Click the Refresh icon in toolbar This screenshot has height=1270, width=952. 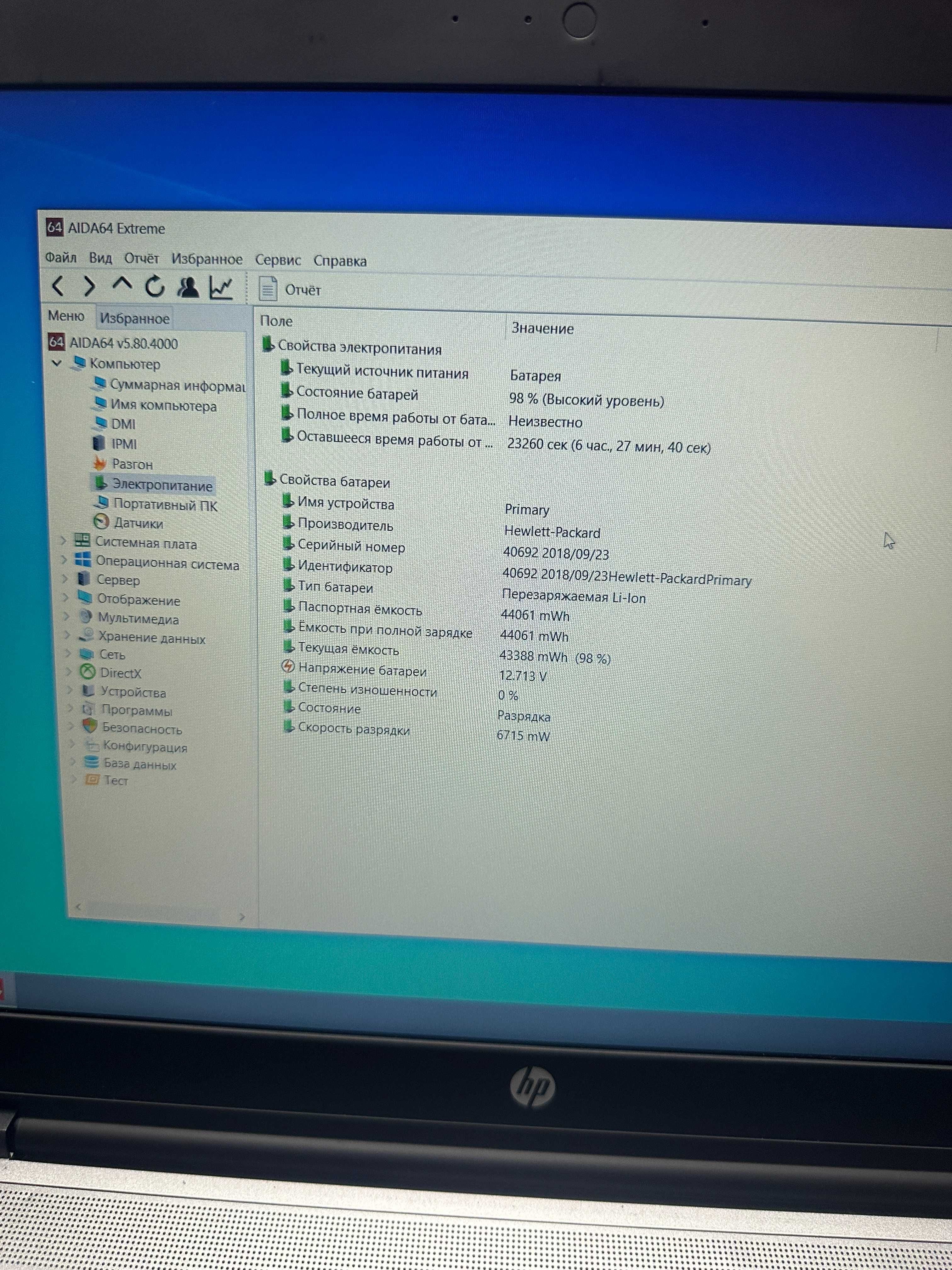[154, 287]
